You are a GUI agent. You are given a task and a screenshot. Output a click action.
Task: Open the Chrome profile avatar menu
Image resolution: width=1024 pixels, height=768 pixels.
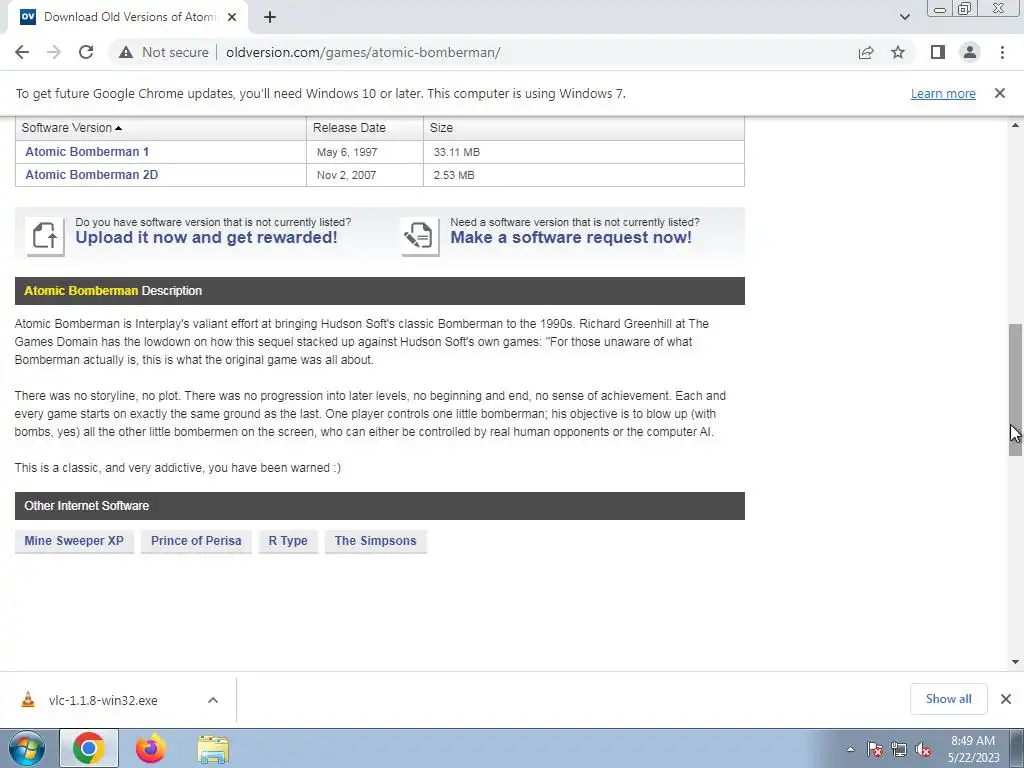click(x=970, y=52)
